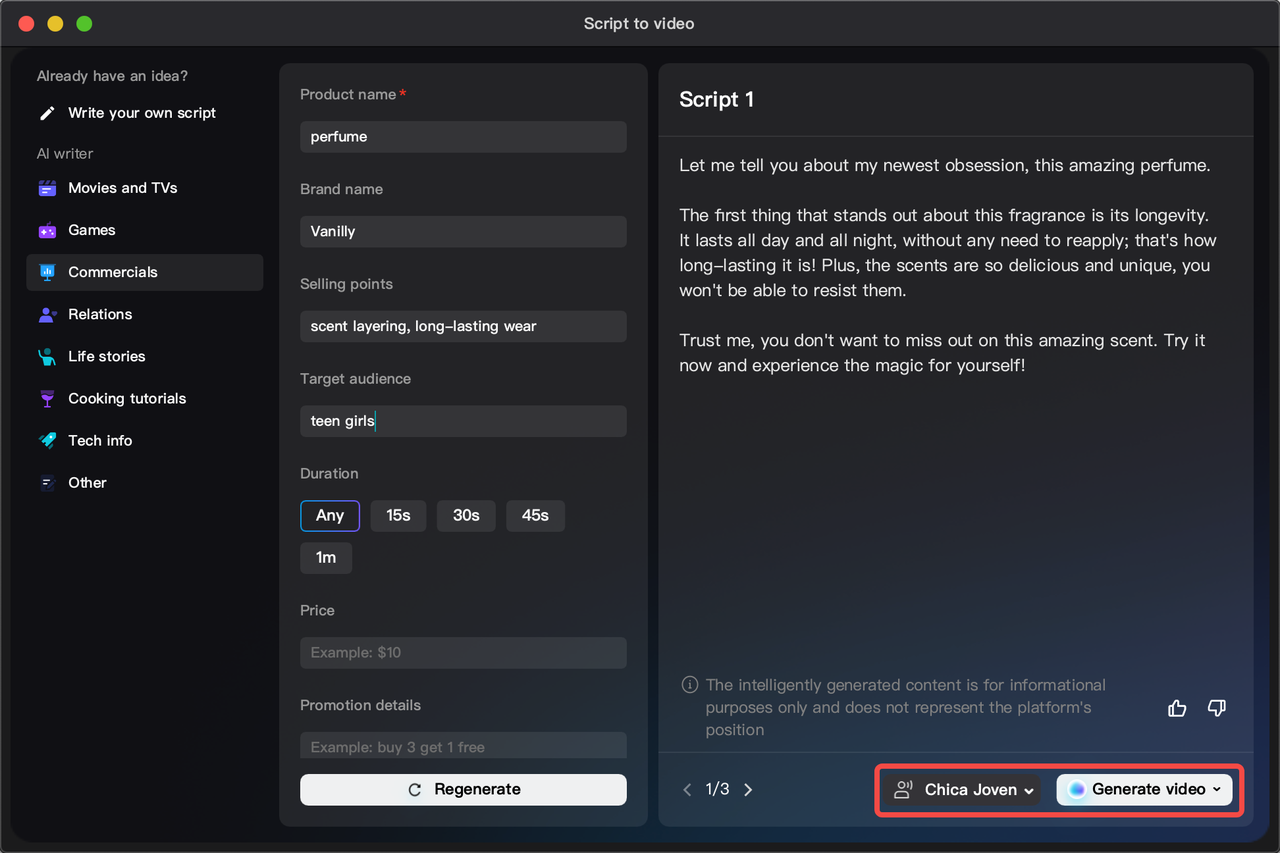
Task: Select the Life stories category
Action: (x=145, y=356)
